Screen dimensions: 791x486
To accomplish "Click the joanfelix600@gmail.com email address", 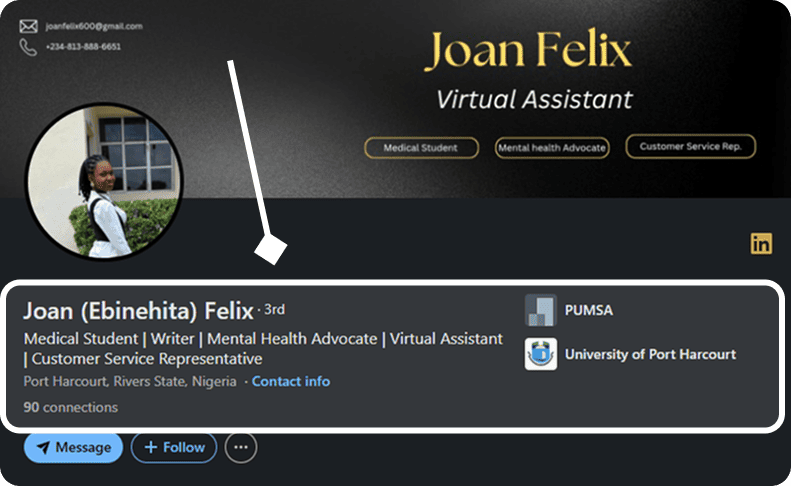I will click(x=94, y=26).
